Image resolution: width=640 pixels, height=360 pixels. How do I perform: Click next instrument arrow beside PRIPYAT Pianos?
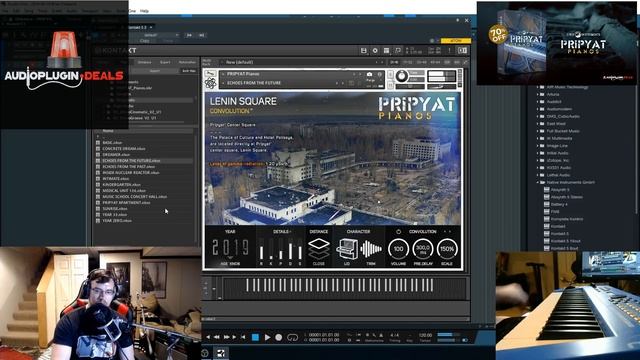pos(360,74)
